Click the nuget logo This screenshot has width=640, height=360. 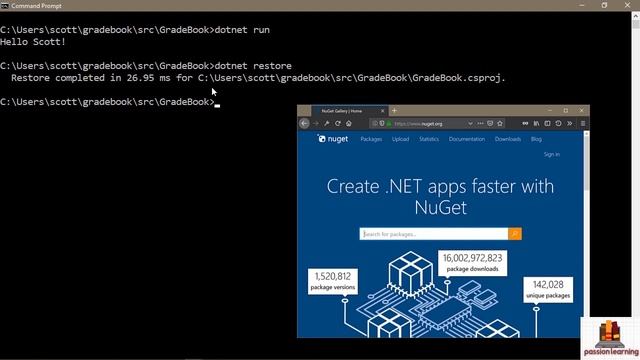click(x=333, y=139)
